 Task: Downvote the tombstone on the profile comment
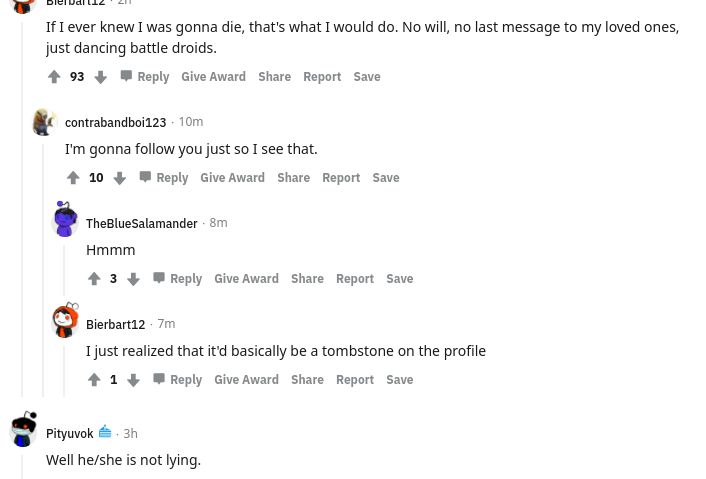133,380
